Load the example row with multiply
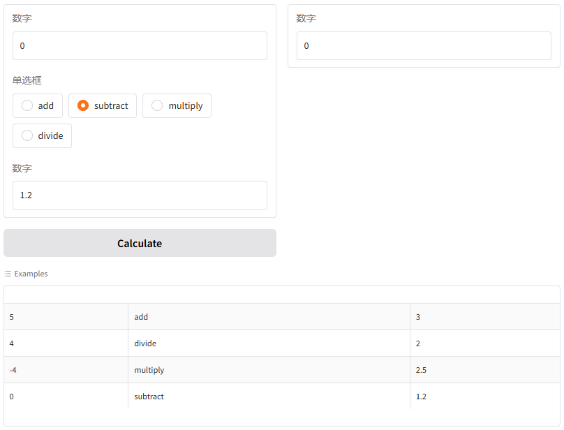 [282, 370]
